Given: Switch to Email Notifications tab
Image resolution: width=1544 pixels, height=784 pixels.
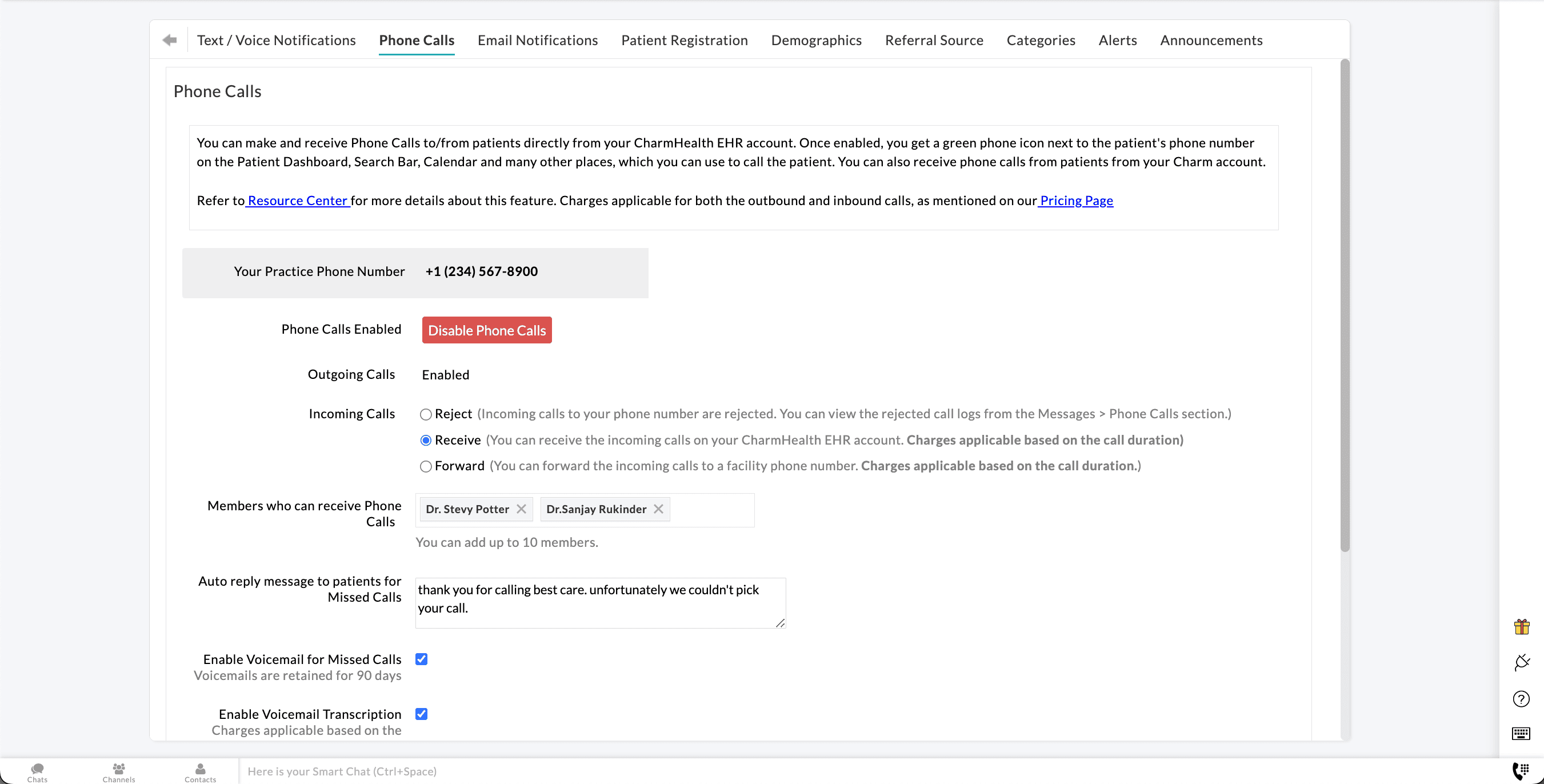Looking at the screenshot, I should pyautogui.click(x=538, y=40).
